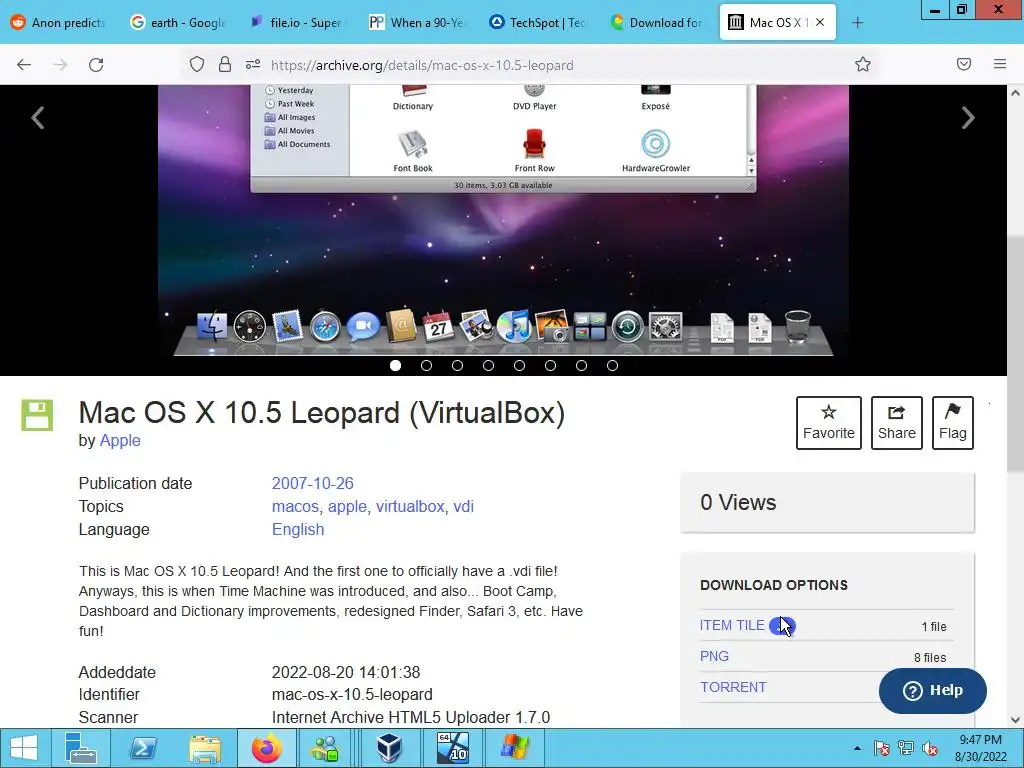This screenshot has width=1024, height=768.
Task: Switch to the file.io tab
Action: (x=296, y=22)
